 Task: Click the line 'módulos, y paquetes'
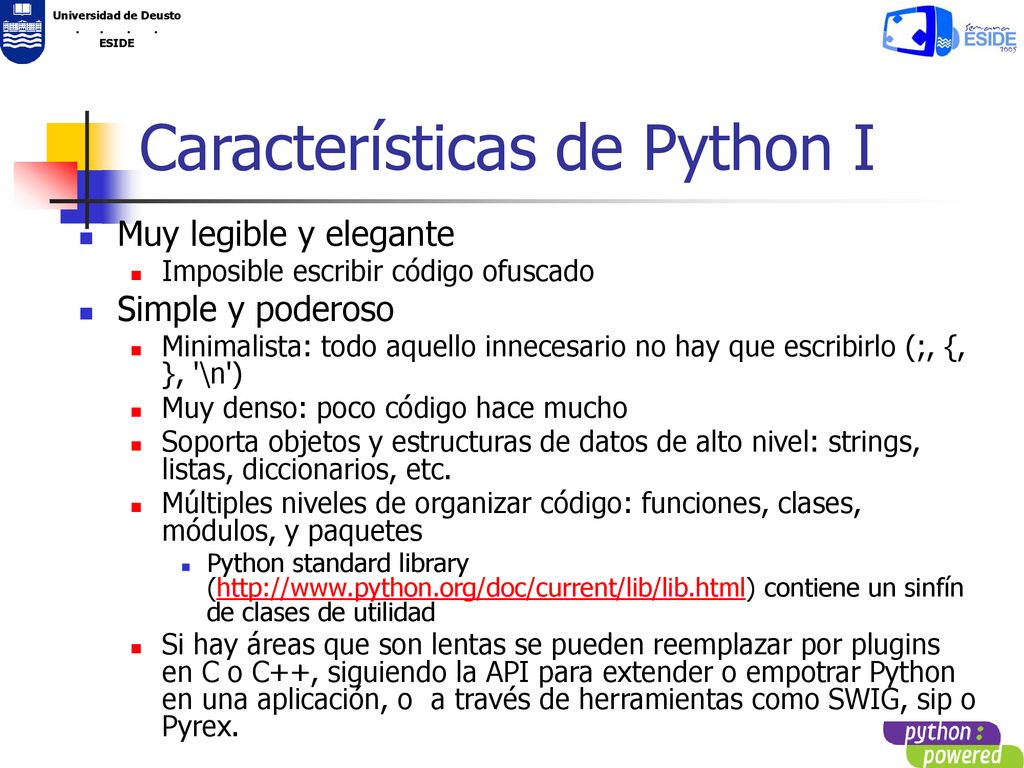(292, 532)
